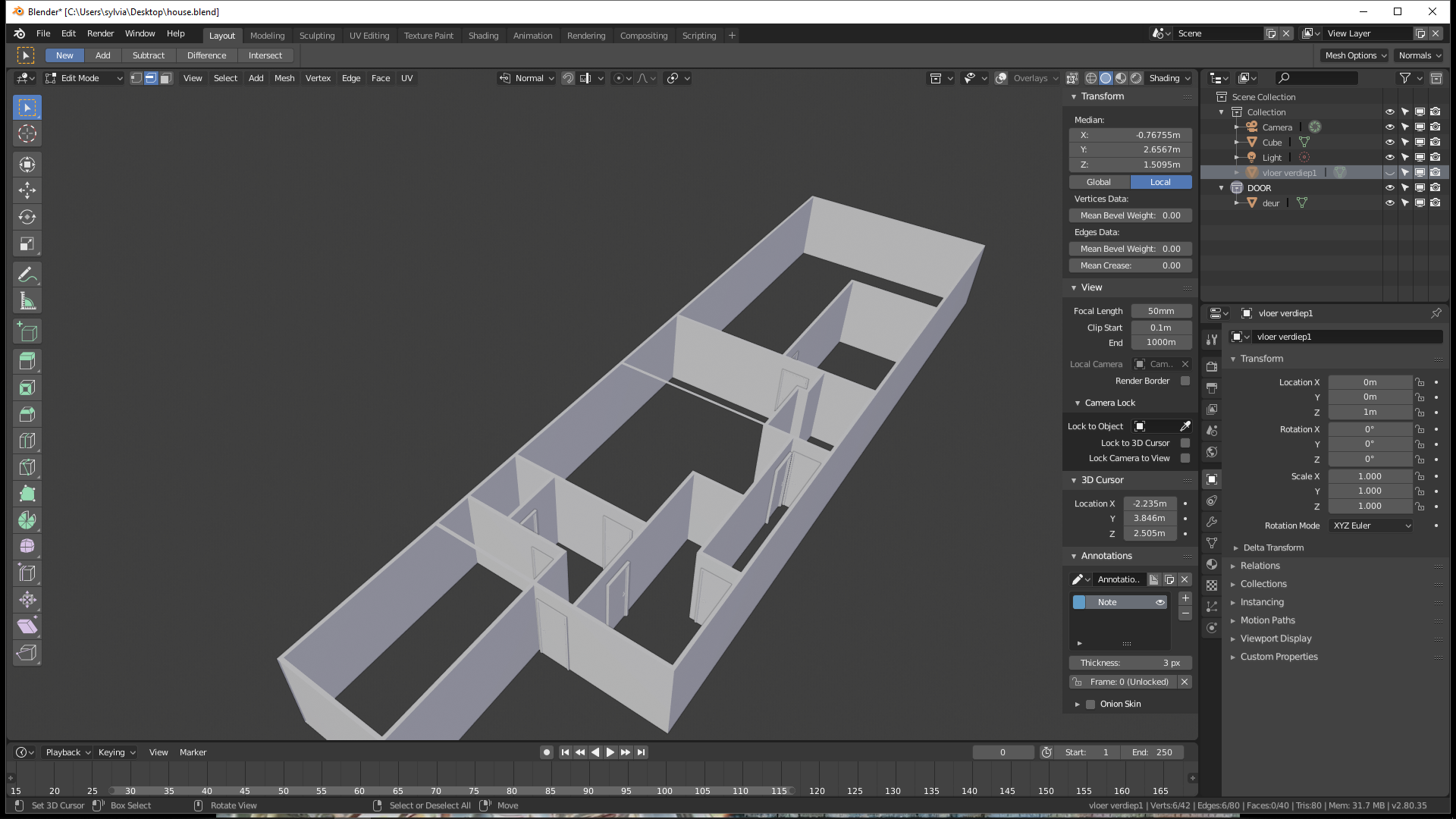Image resolution: width=1456 pixels, height=819 pixels.
Task: Enable the Render Border checkbox
Action: [x=1185, y=381]
